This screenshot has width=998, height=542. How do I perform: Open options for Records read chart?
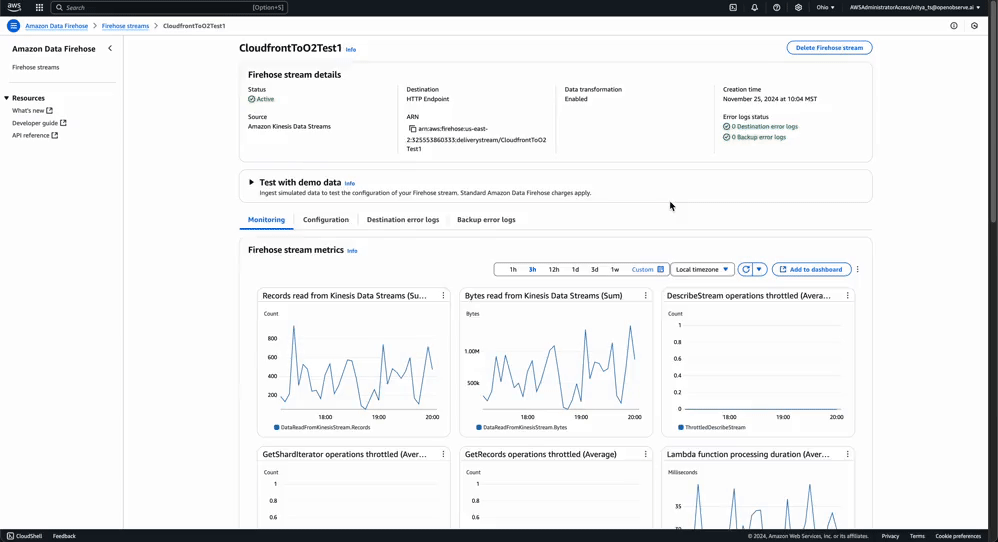tap(443, 296)
